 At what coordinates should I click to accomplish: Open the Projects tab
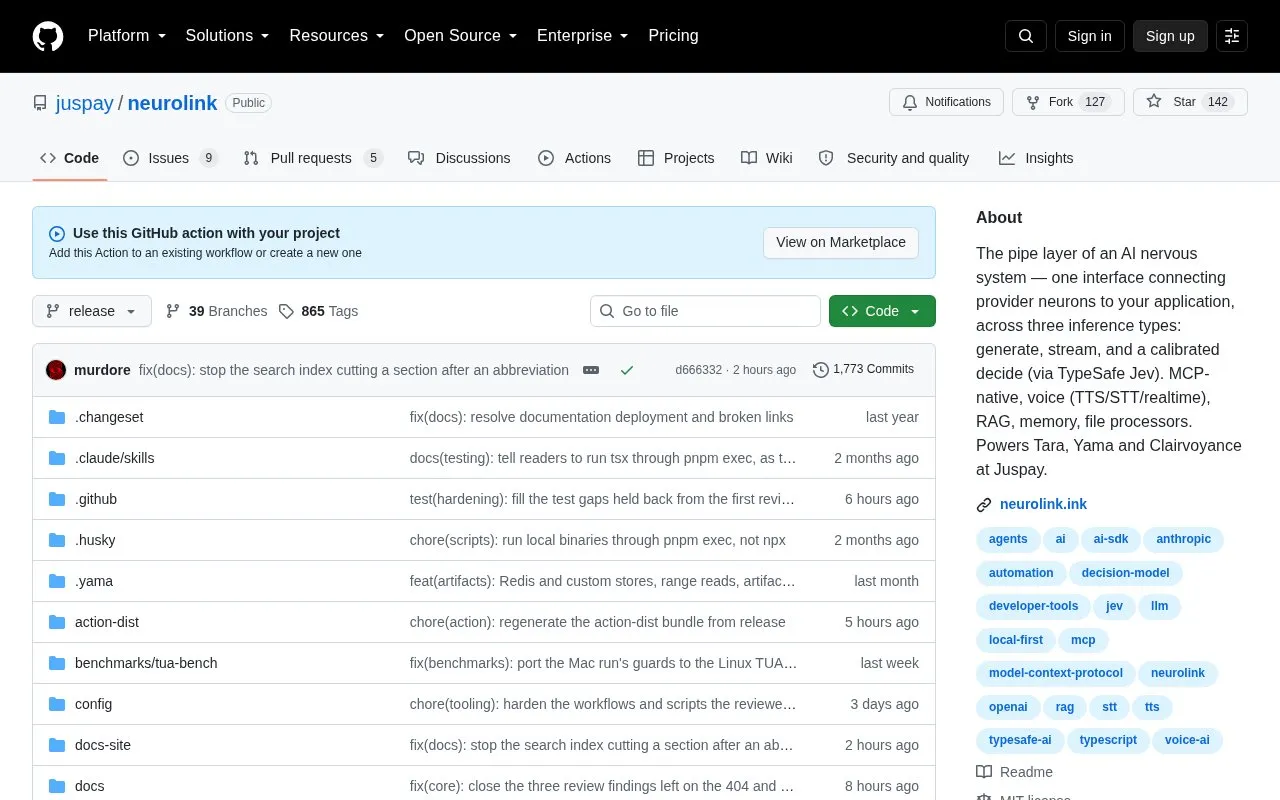676,158
